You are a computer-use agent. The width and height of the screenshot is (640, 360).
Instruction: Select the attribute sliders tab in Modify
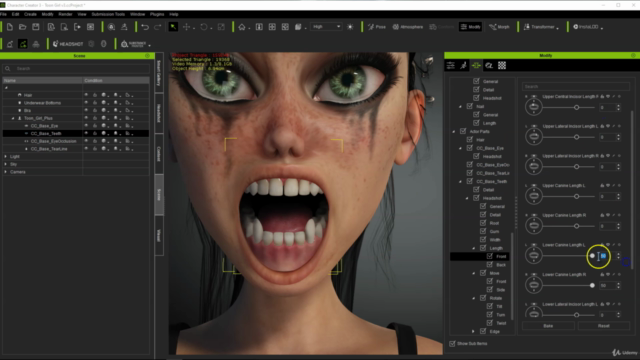click(451, 65)
